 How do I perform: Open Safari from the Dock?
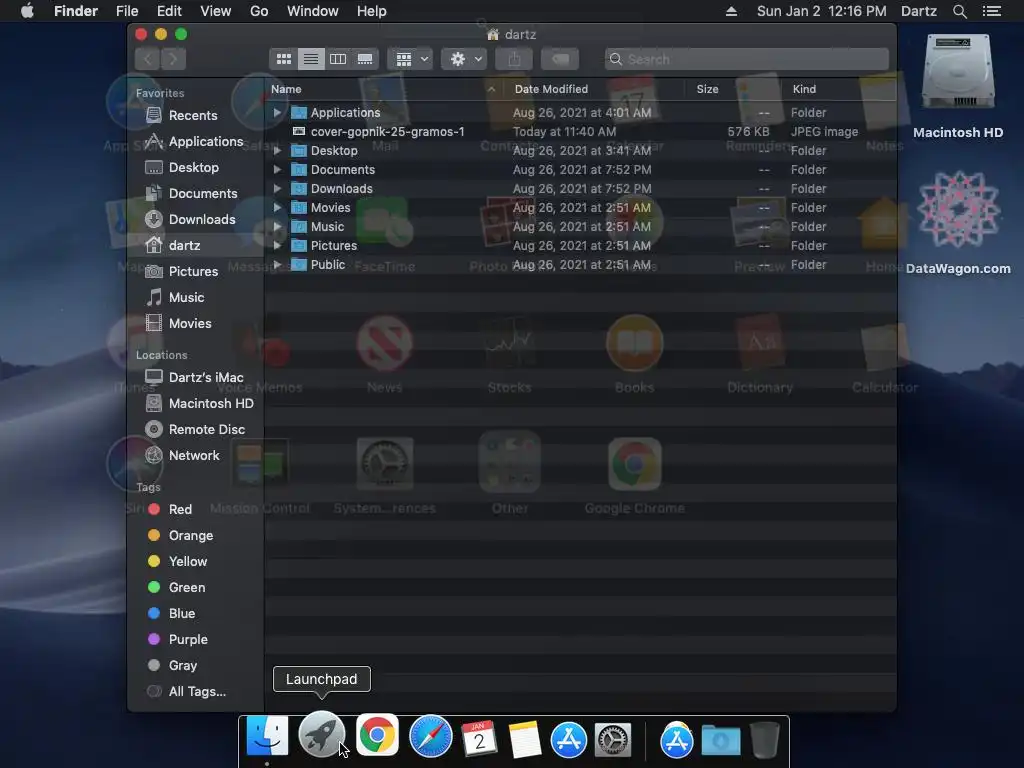pyautogui.click(x=430, y=737)
